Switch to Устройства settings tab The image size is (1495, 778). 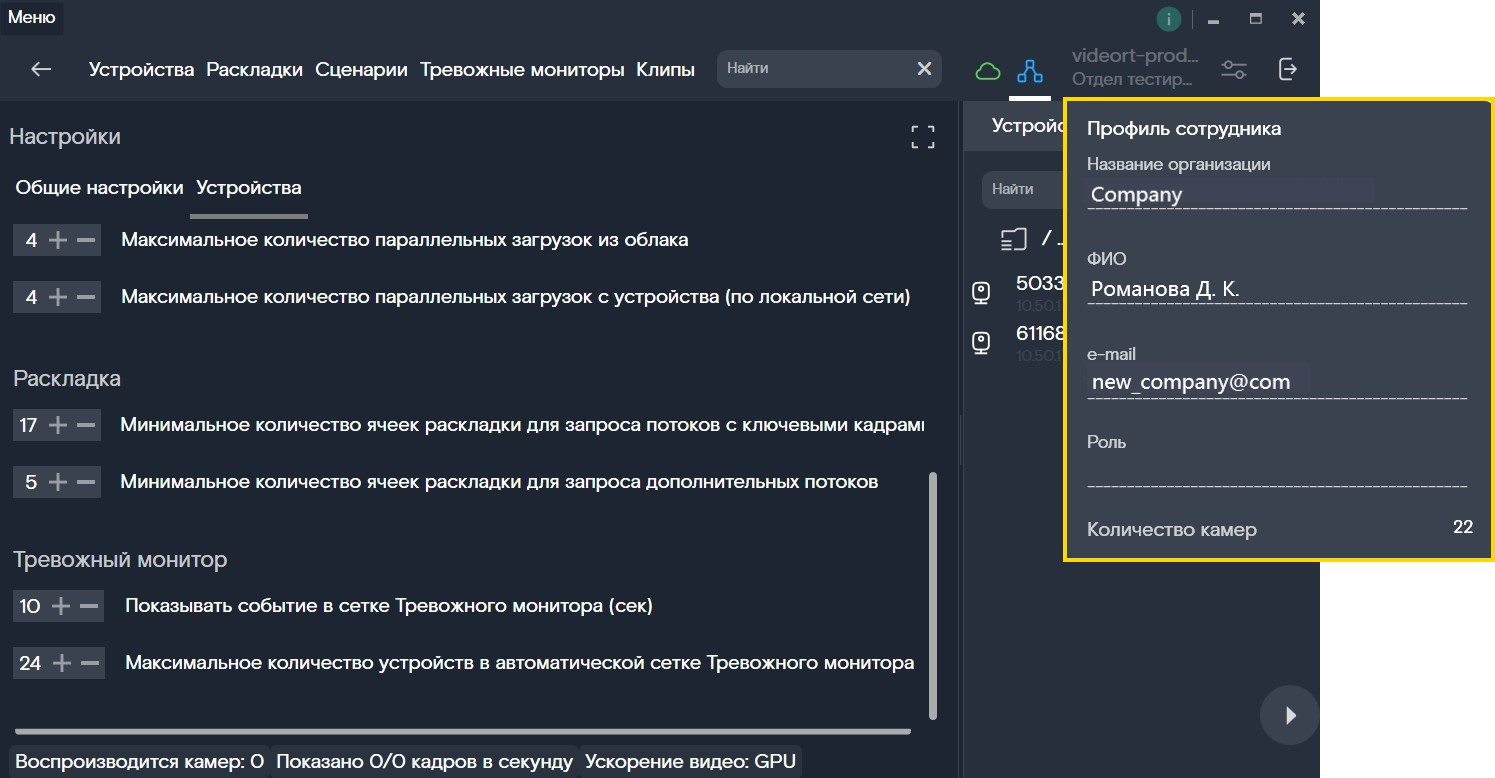coord(249,188)
